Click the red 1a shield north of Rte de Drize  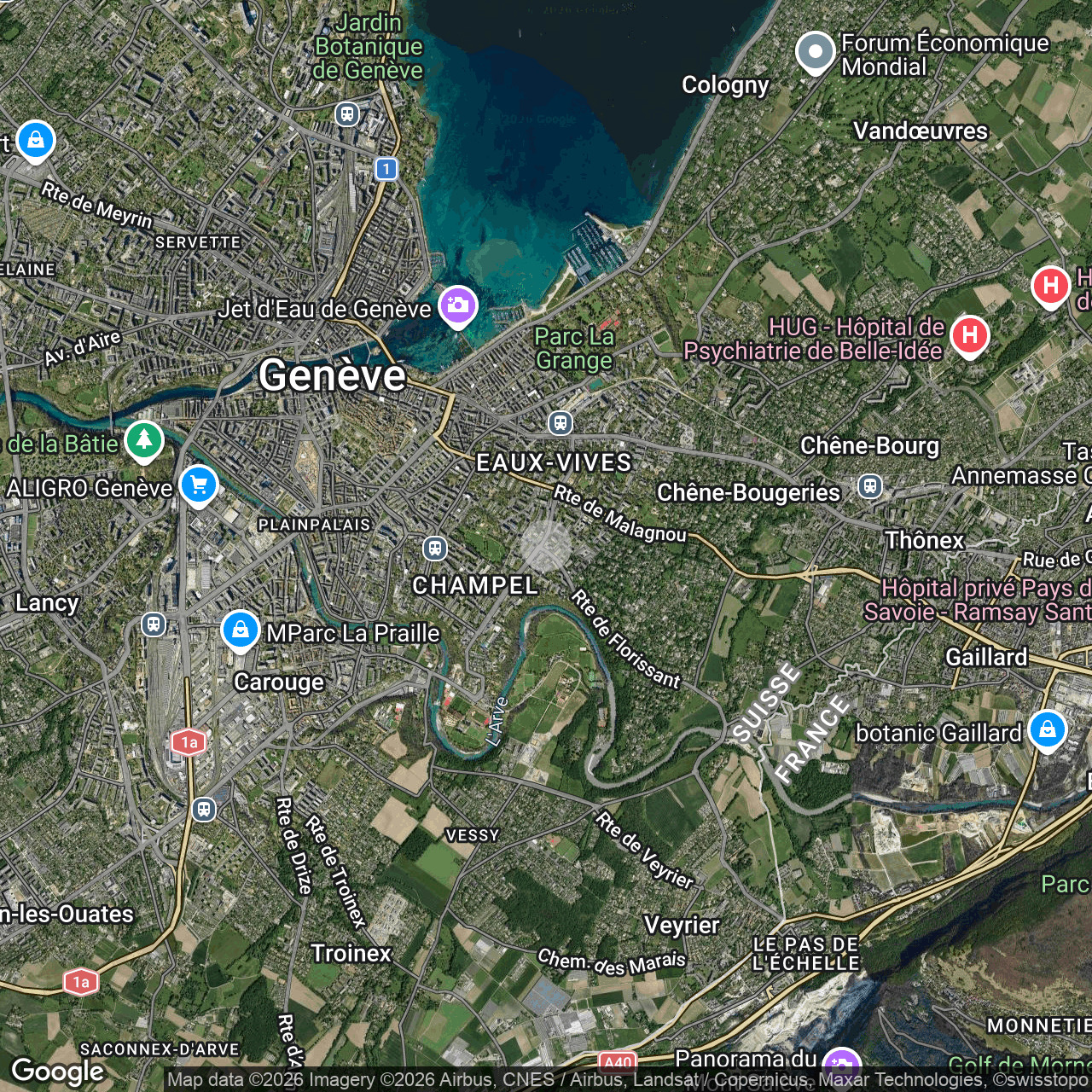tap(189, 742)
